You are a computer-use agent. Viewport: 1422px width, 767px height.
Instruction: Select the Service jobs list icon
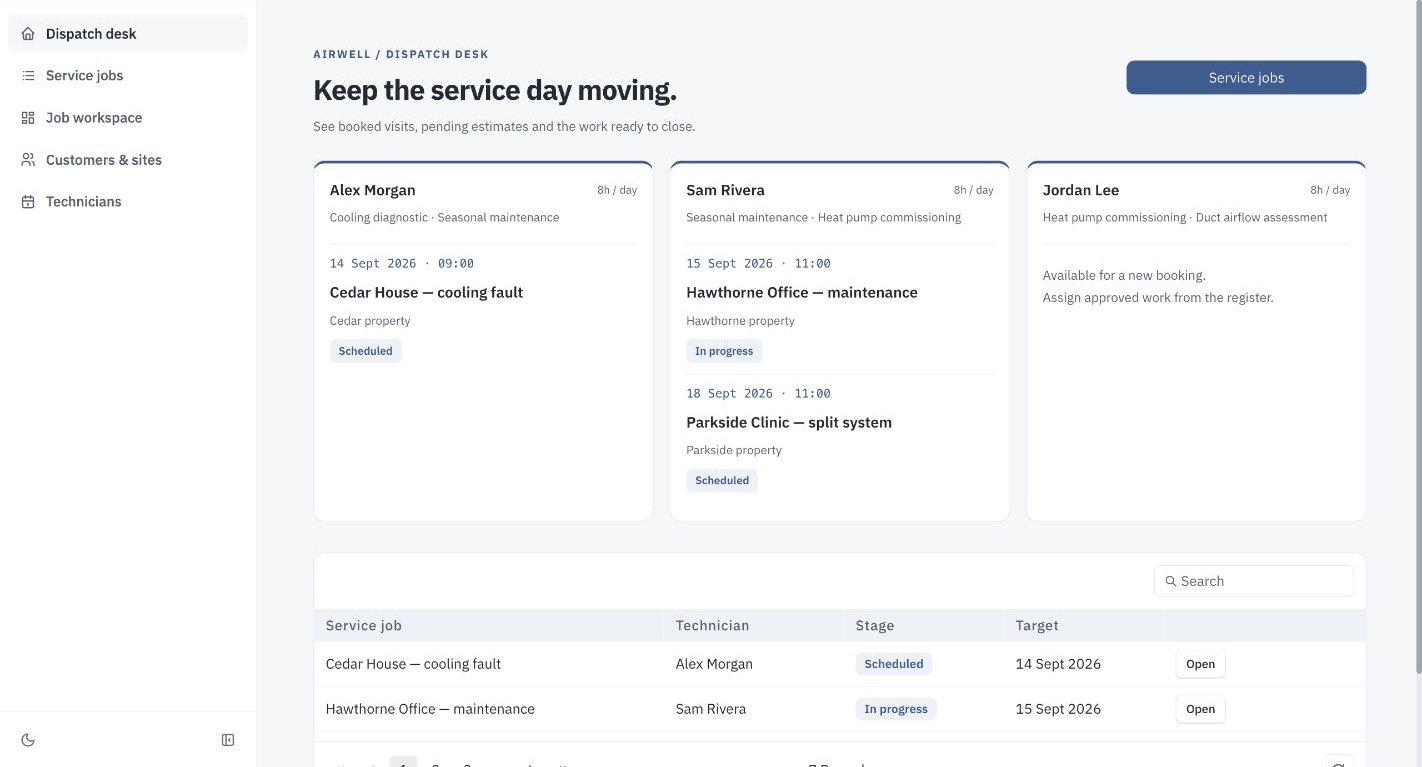point(28,76)
